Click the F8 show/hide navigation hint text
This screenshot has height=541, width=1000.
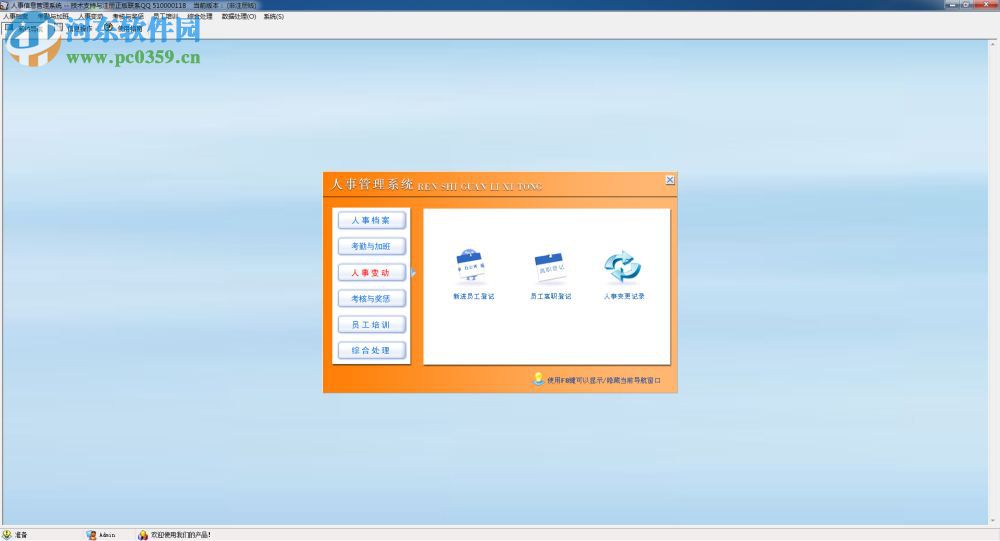click(604, 380)
